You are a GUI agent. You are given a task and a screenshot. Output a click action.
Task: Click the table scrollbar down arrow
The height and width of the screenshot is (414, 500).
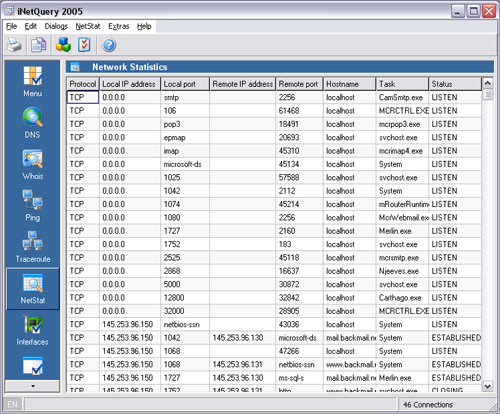tap(488, 386)
